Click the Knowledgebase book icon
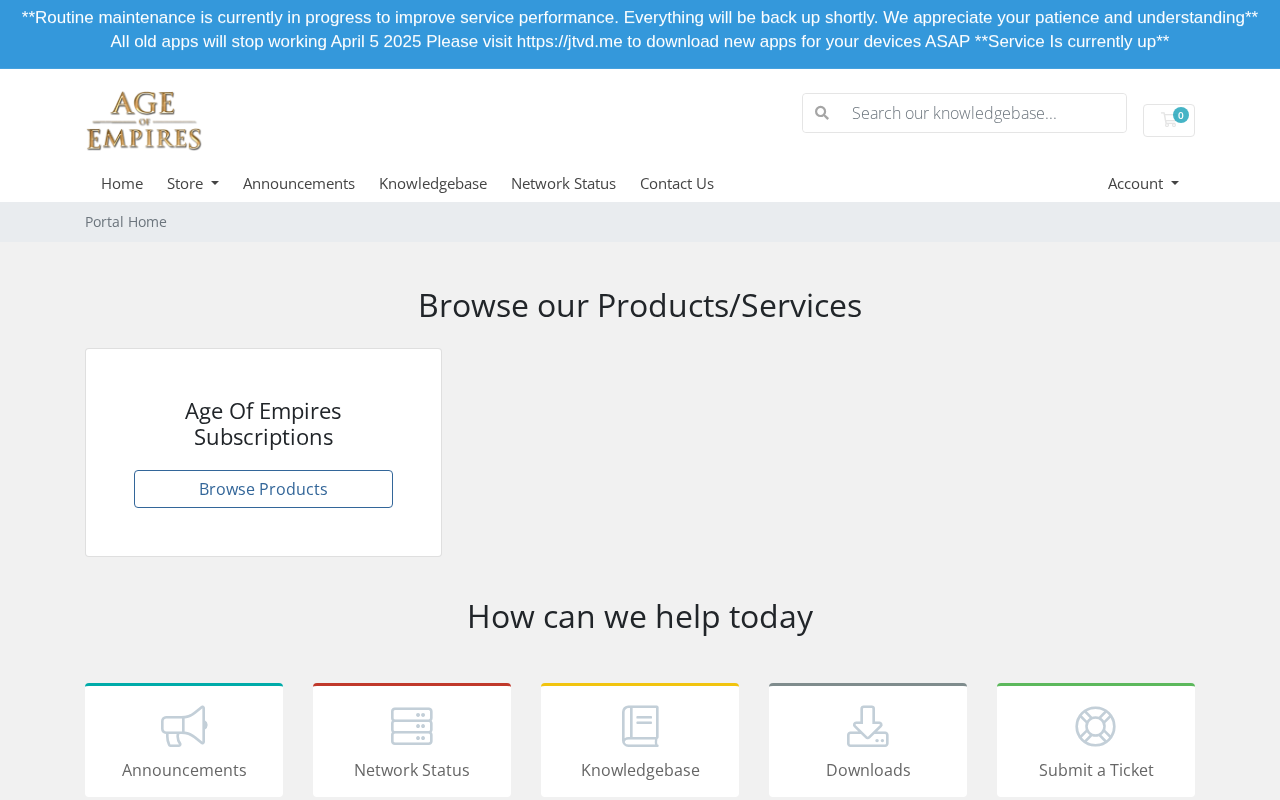The width and height of the screenshot is (1280, 800). coord(640,726)
